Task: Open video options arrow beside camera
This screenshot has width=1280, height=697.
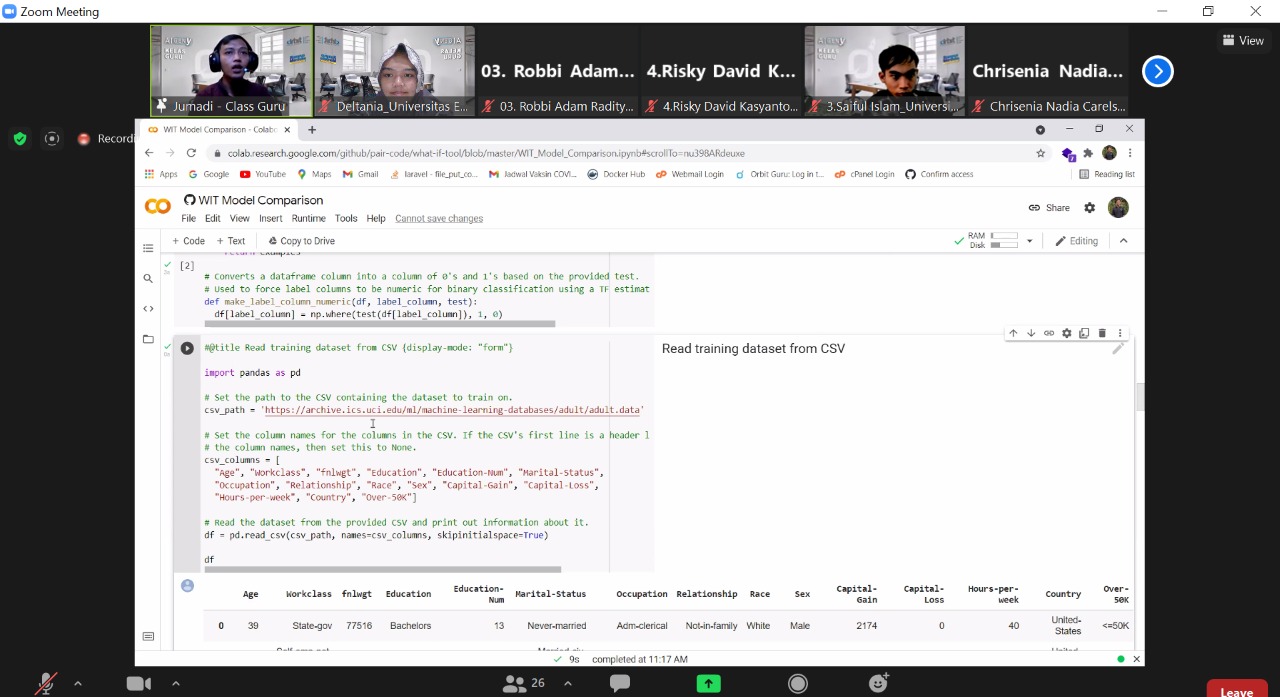Action: [175, 684]
